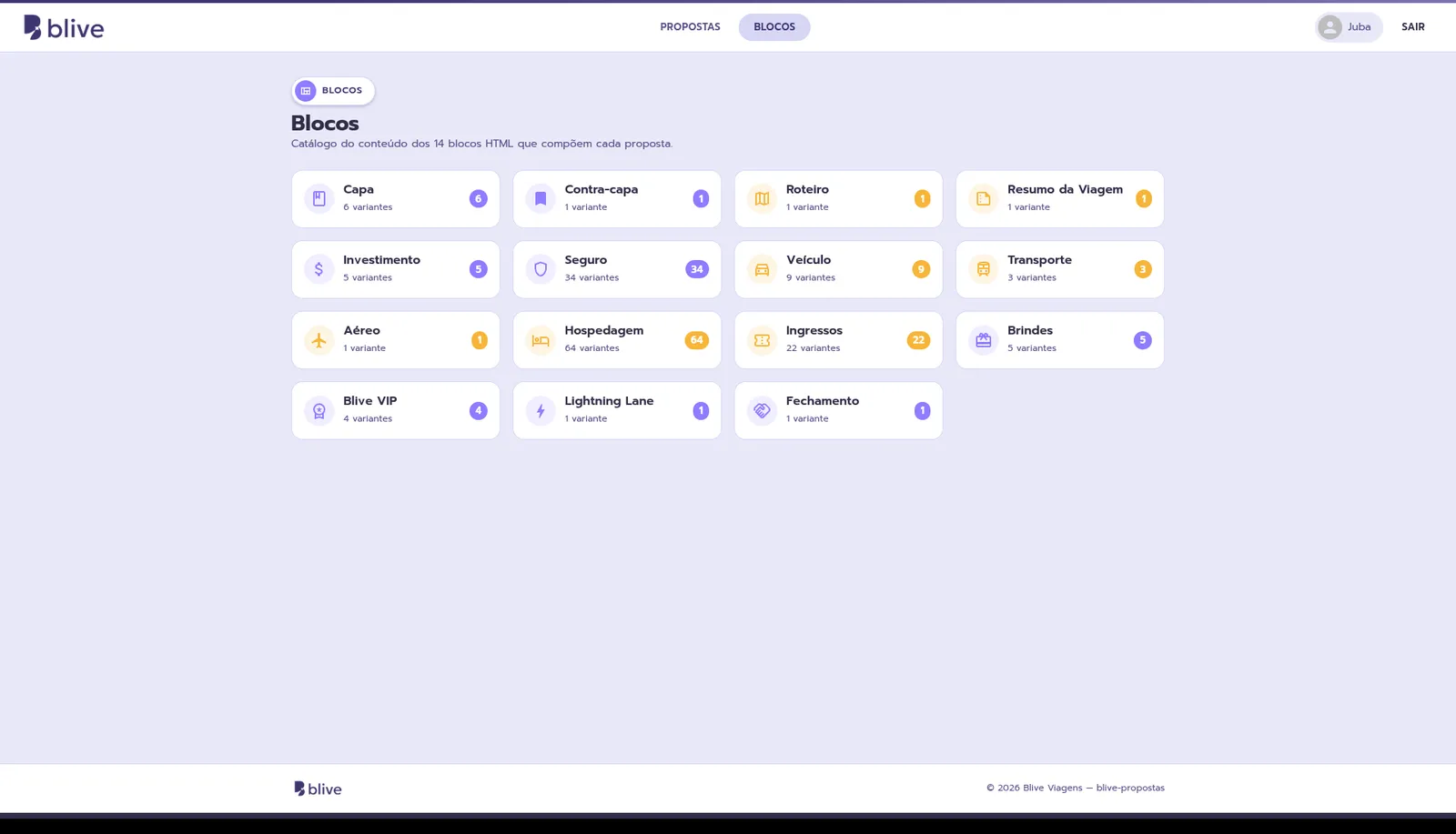Click the Brindes gift icon
This screenshot has height=834, width=1456.
(x=983, y=340)
